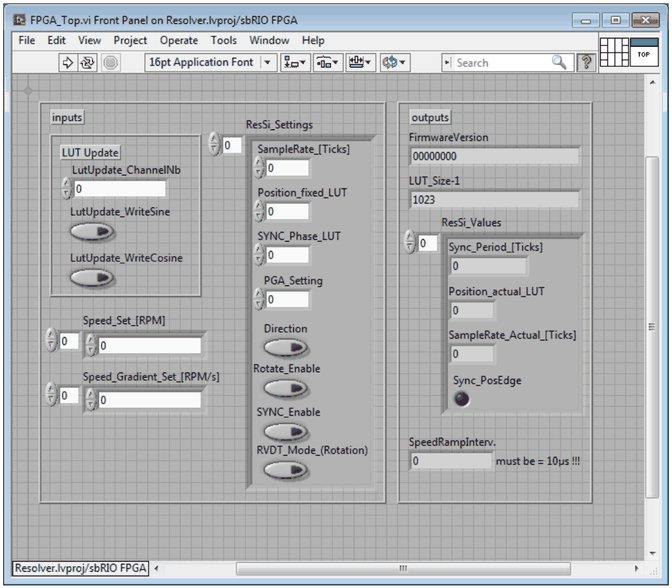Open the font dropdown arrow
Viewport: 672px width, 588px height.
tap(267, 63)
